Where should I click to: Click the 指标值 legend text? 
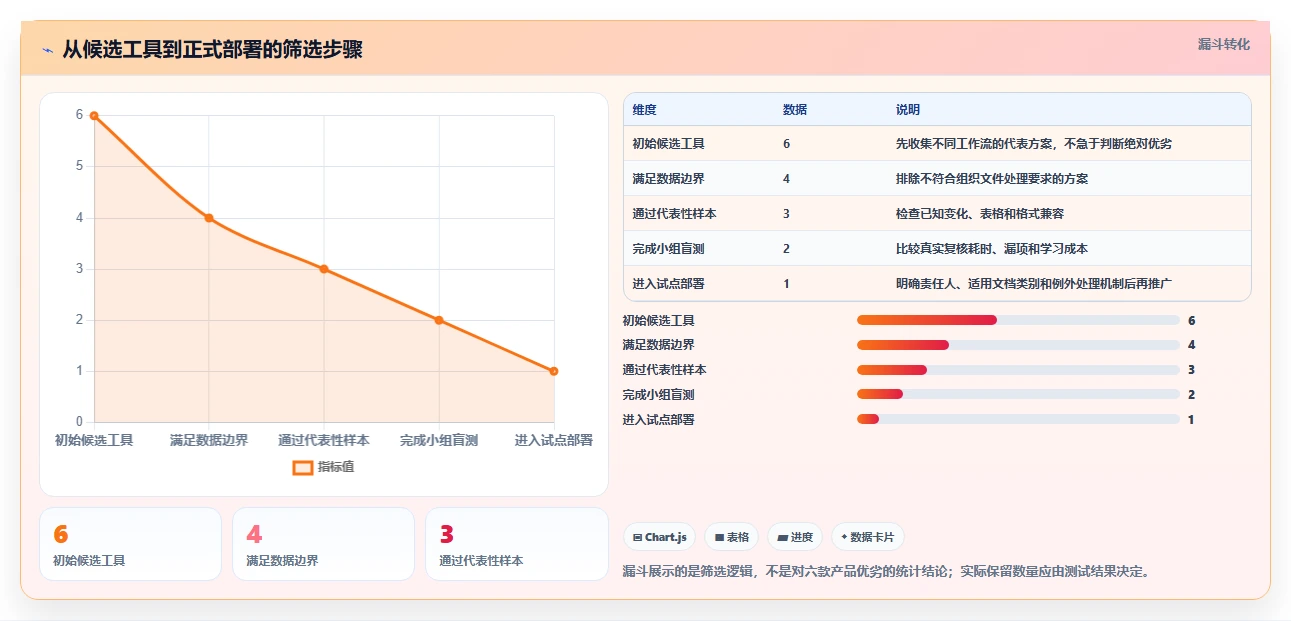336,467
